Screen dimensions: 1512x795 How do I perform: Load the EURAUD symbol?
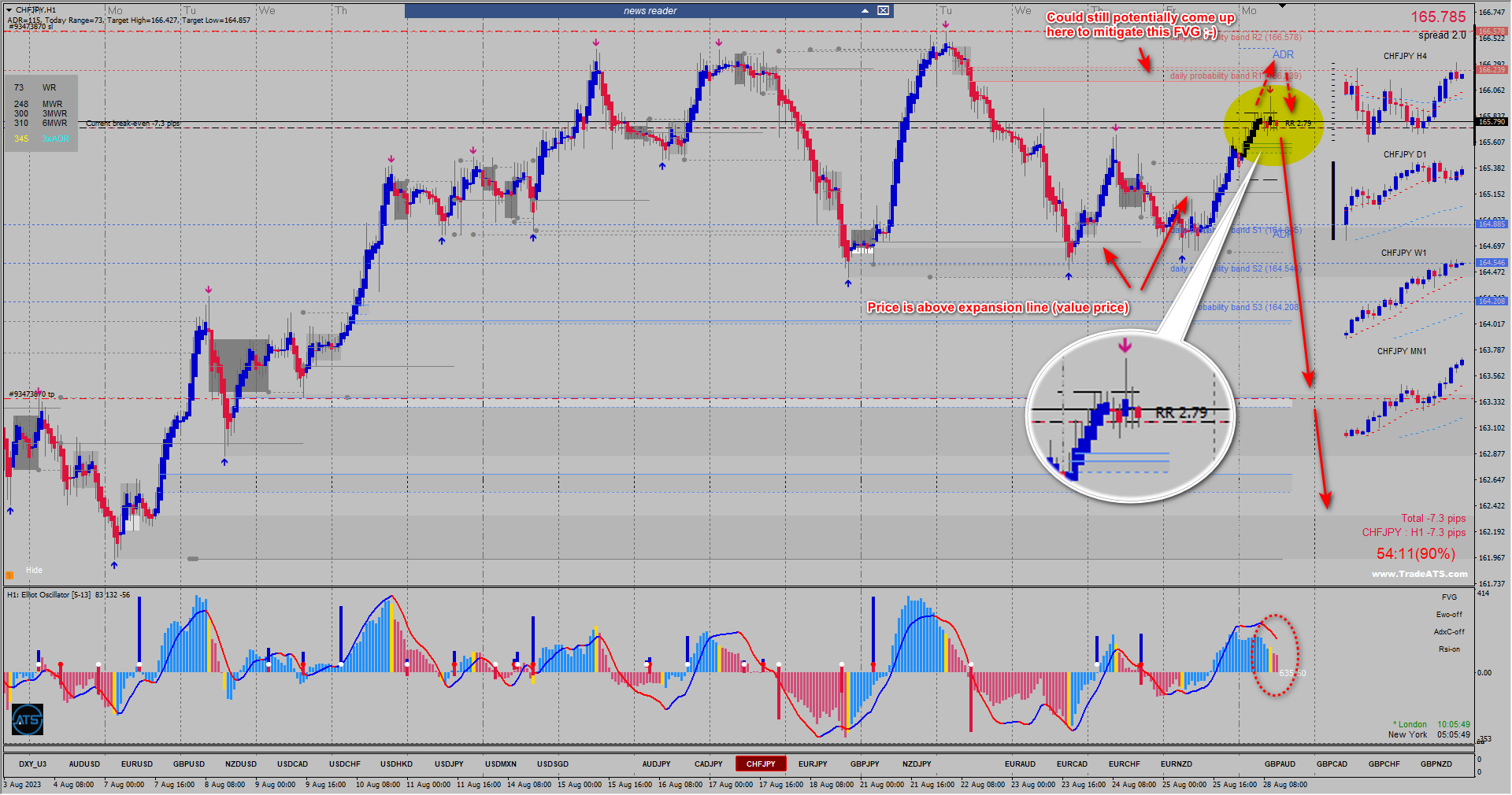click(x=1021, y=764)
